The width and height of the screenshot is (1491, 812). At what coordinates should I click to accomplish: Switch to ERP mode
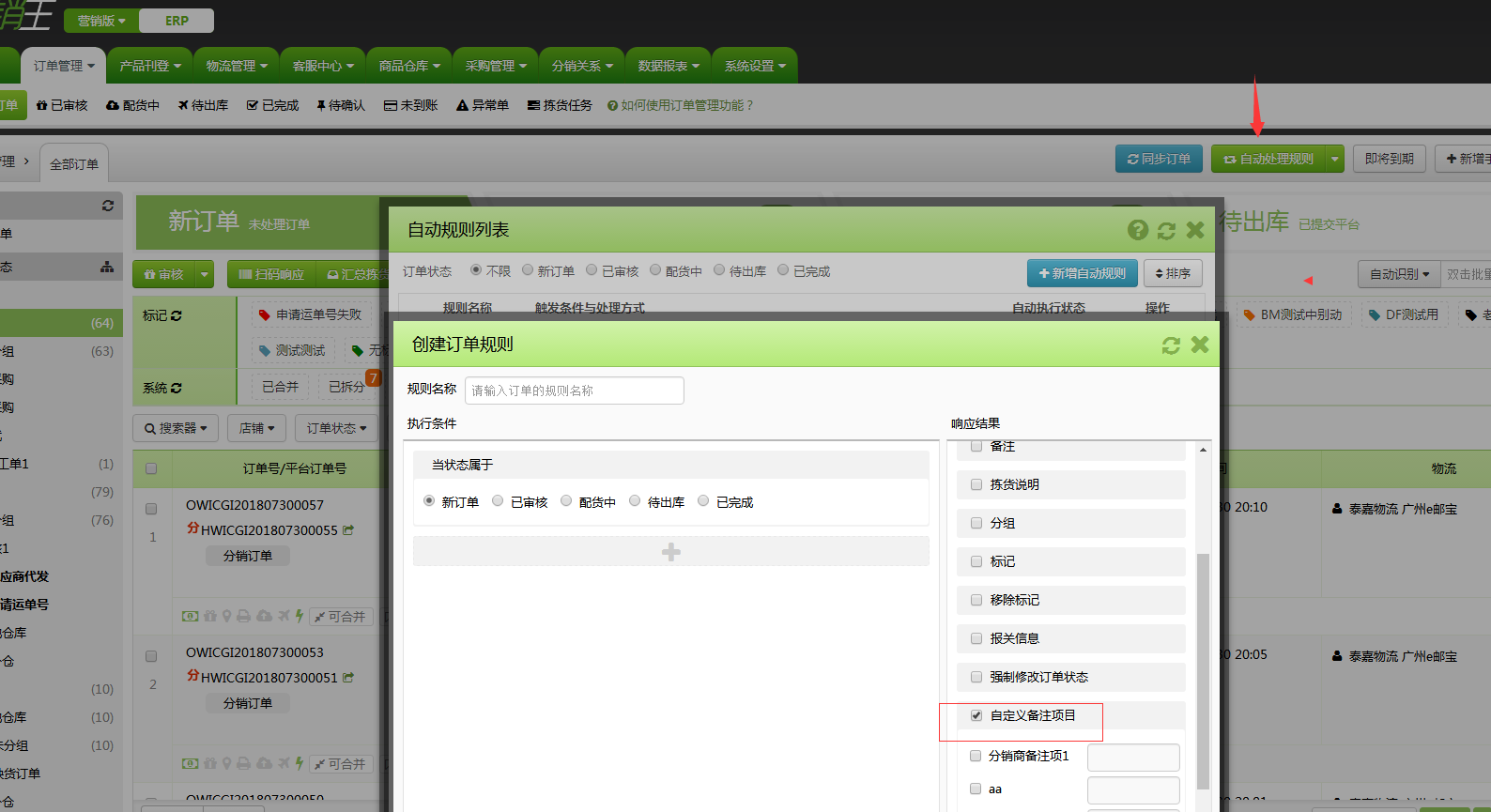coord(177,21)
